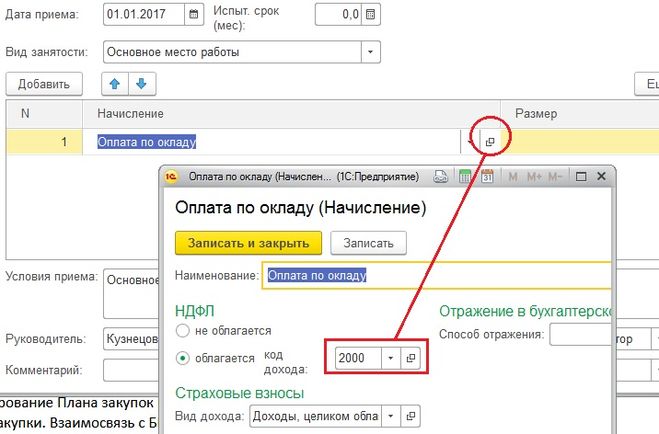Click the link icon in dialog title bar

point(440,177)
